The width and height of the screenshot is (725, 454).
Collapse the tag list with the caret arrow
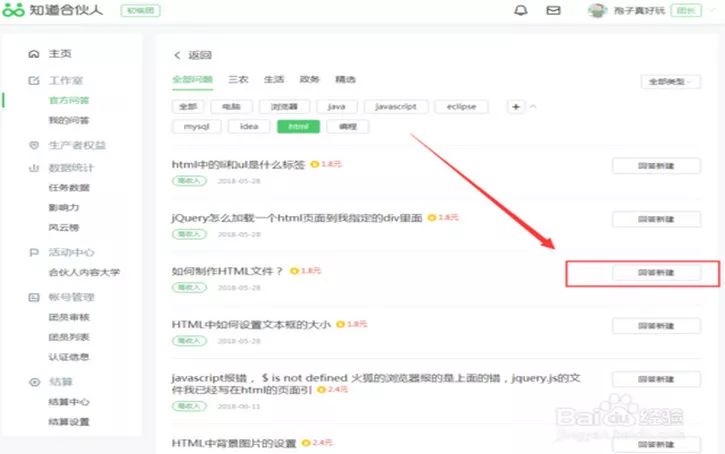pos(533,107)
